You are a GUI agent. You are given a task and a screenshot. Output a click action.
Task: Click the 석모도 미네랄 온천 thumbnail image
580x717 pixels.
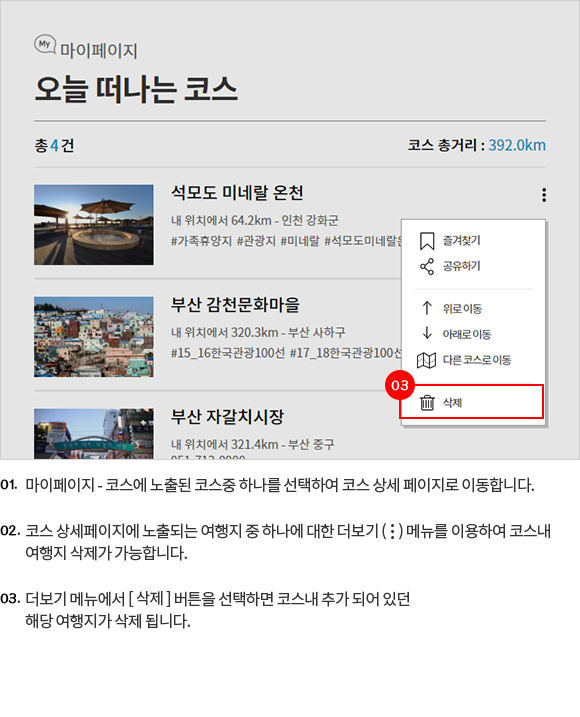(94, 225)
